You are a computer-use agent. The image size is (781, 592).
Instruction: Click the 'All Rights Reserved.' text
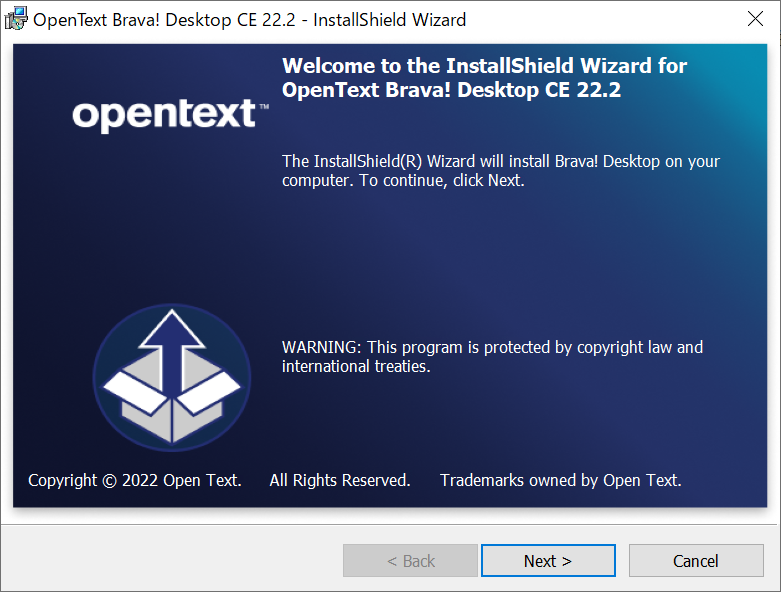340,480
